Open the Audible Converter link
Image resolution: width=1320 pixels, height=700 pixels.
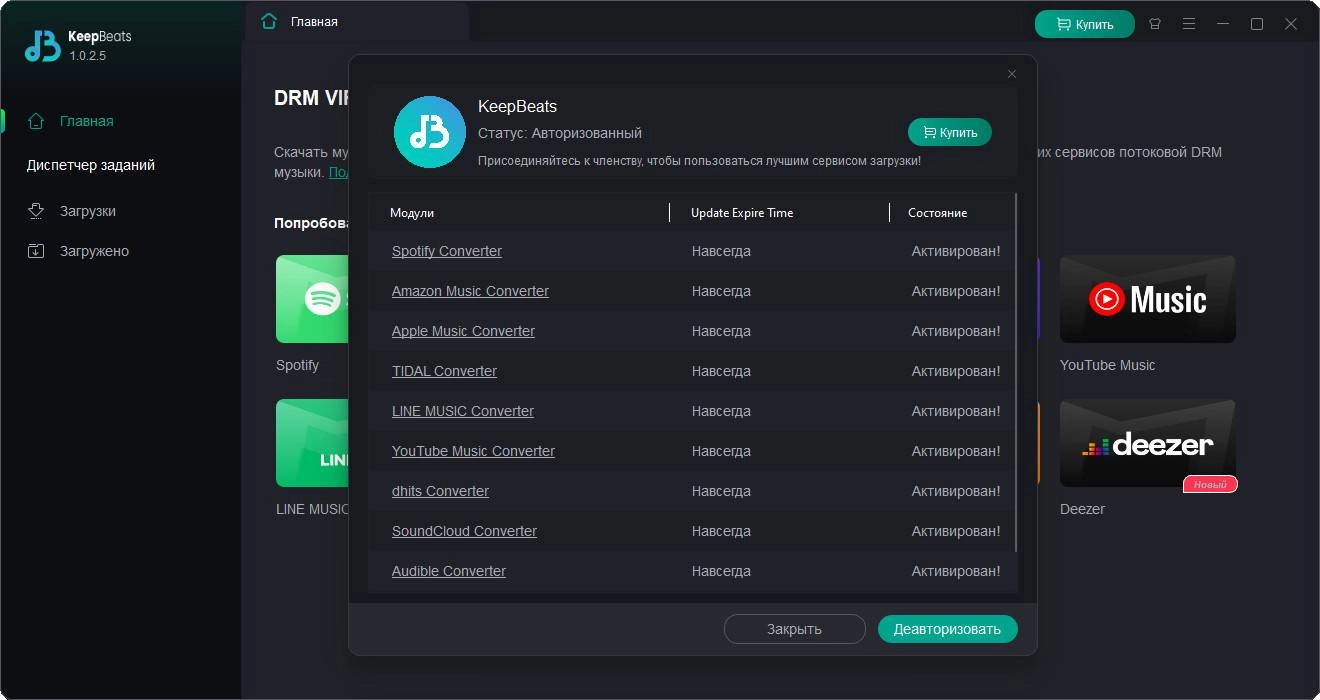point(449,571)
